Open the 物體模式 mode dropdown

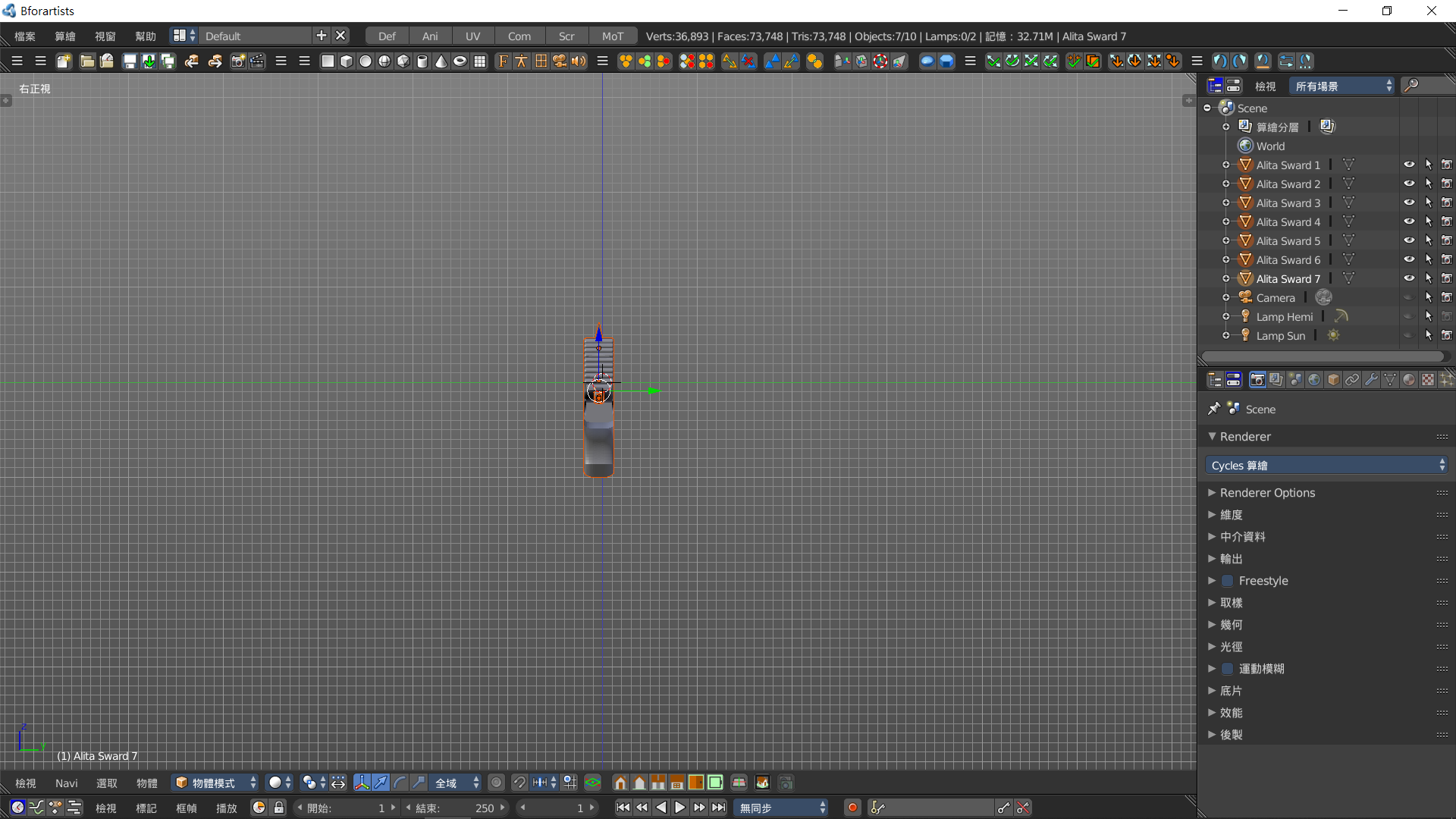(215, 783)
